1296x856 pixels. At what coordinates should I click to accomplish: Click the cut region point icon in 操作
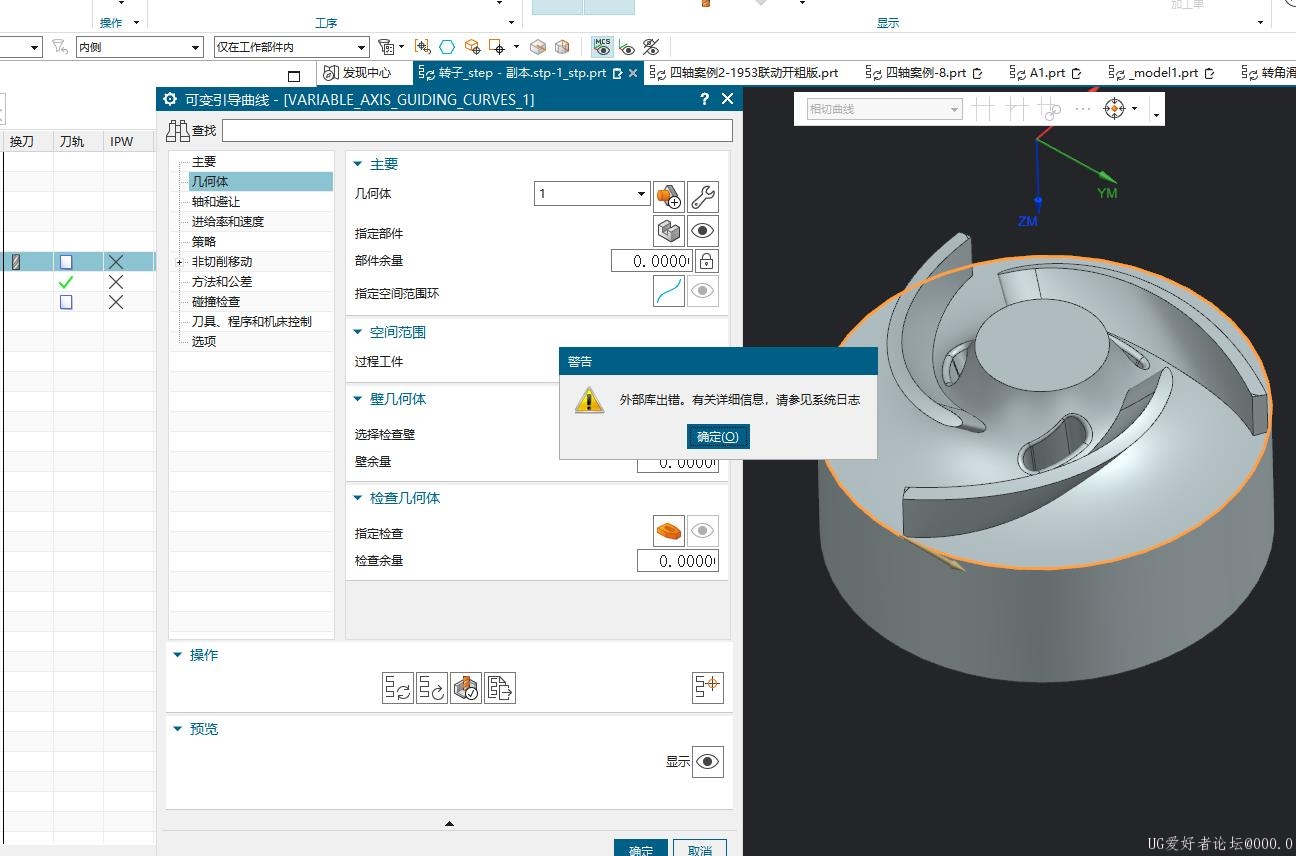tap(708, 686)
